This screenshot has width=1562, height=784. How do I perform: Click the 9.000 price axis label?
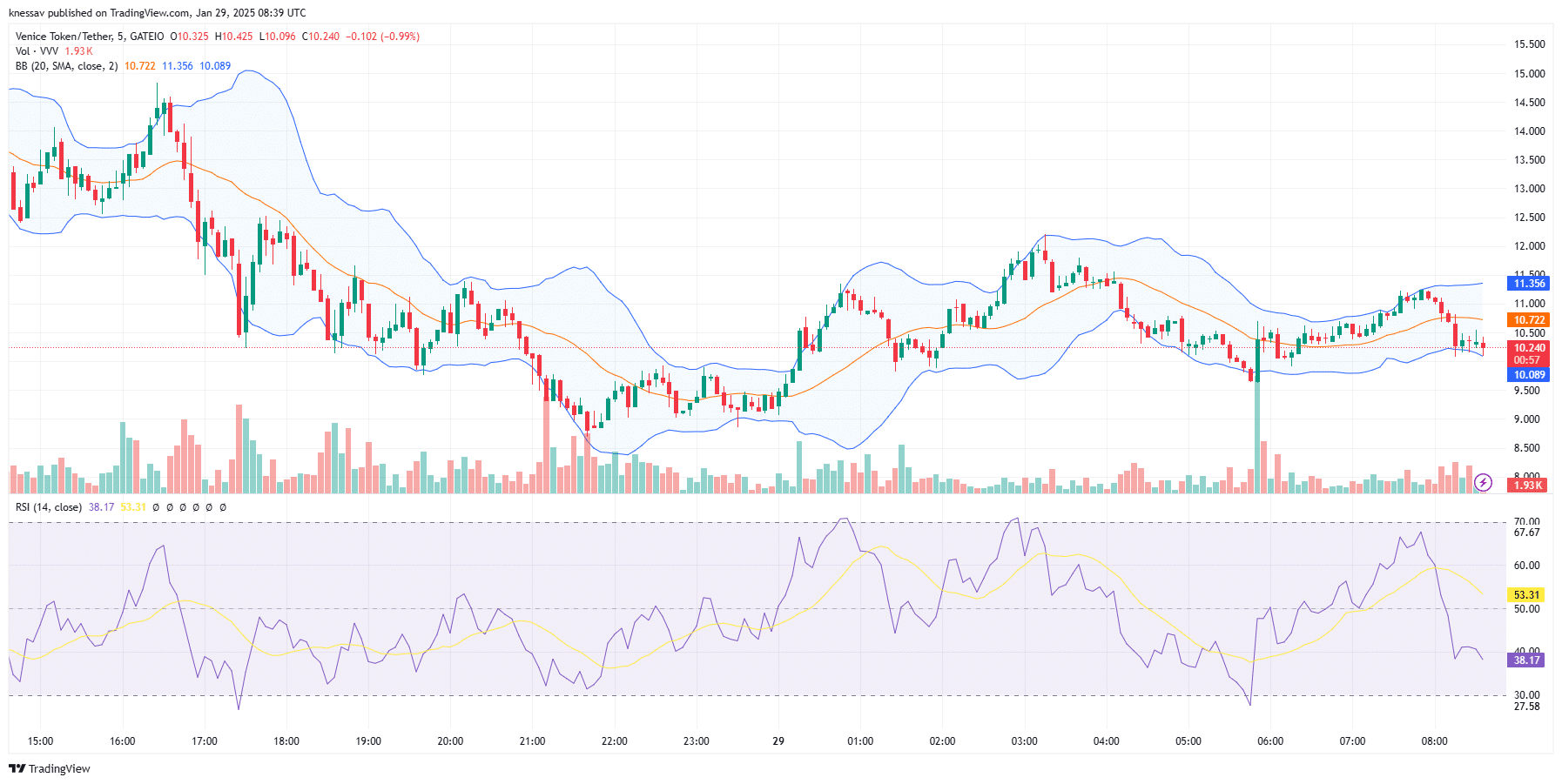1526,419
